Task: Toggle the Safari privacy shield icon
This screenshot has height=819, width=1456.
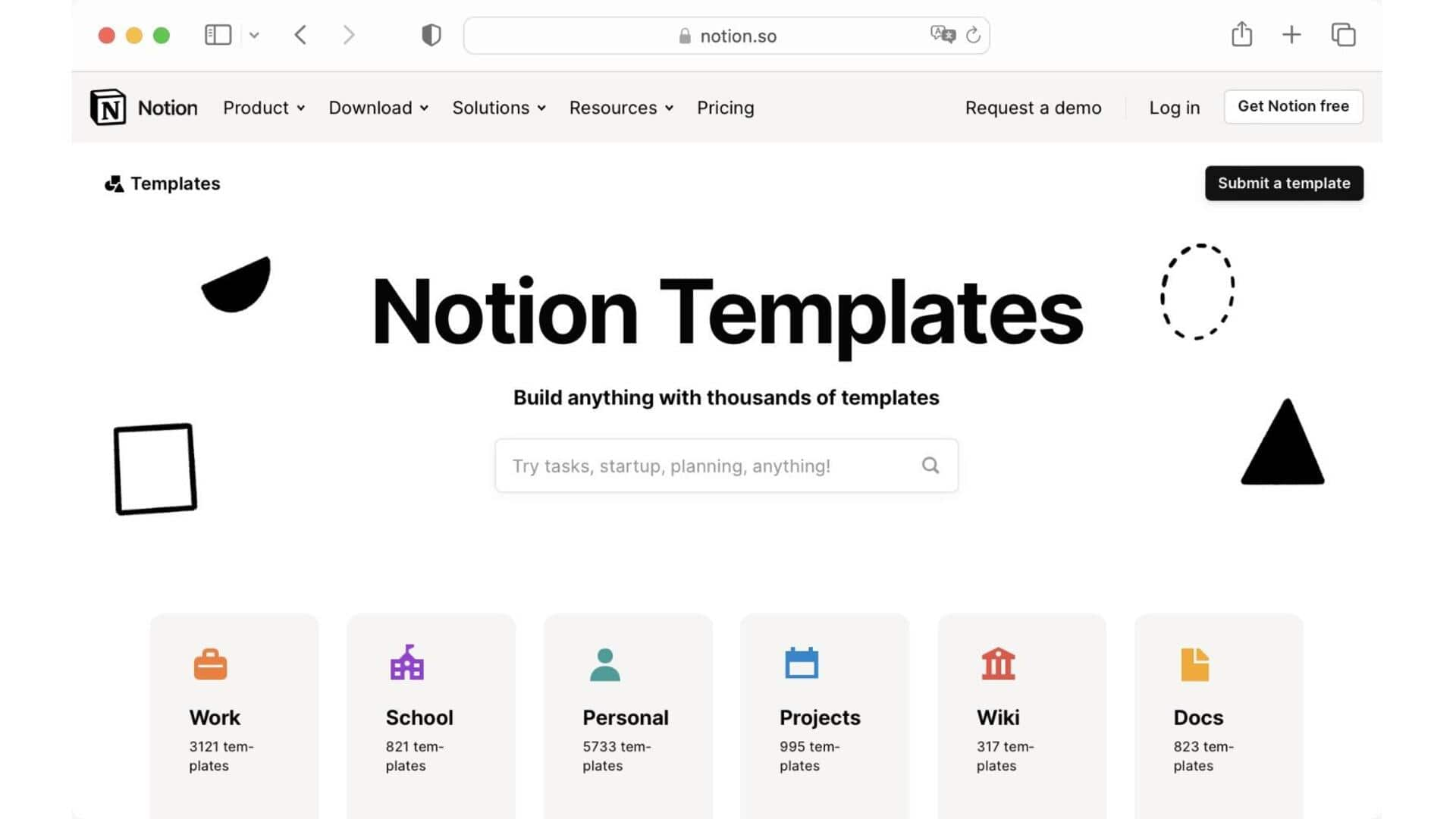Action: 430,35
